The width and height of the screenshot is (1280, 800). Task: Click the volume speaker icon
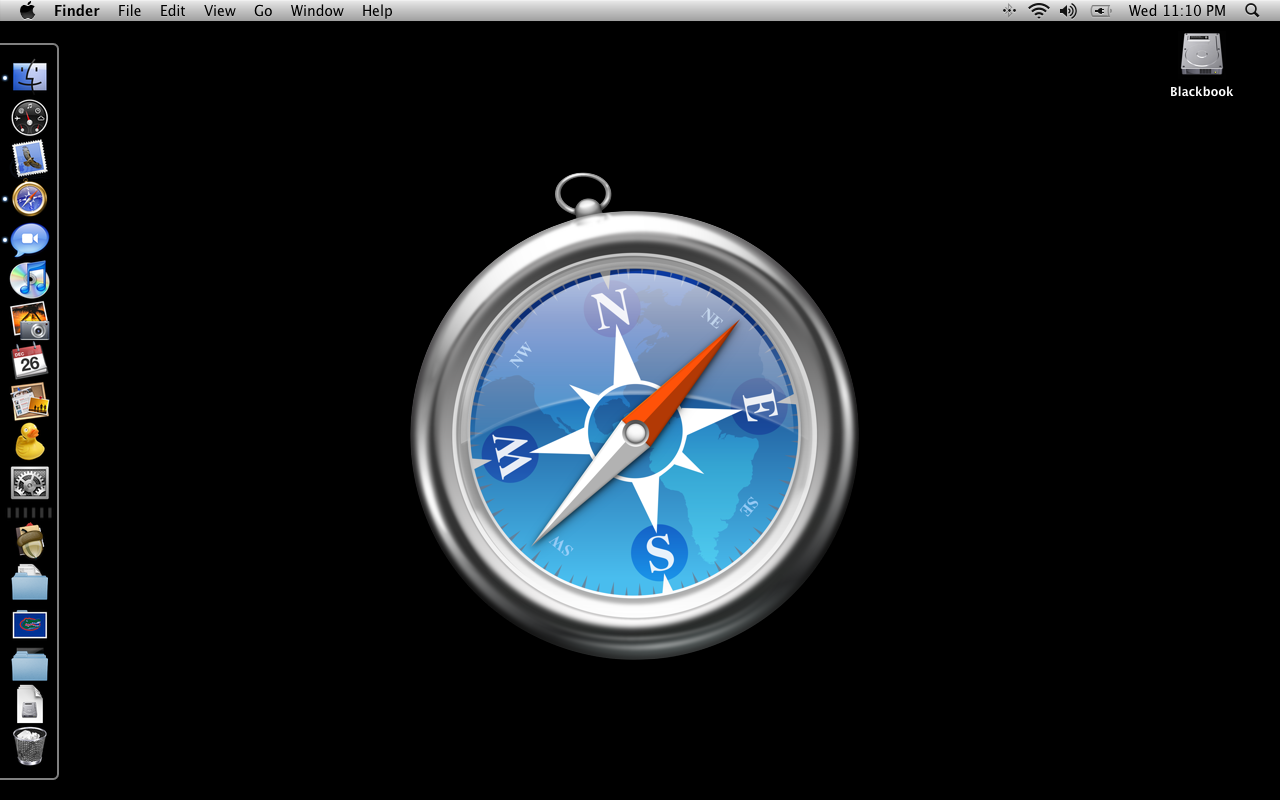click(x=1069, y=11)
